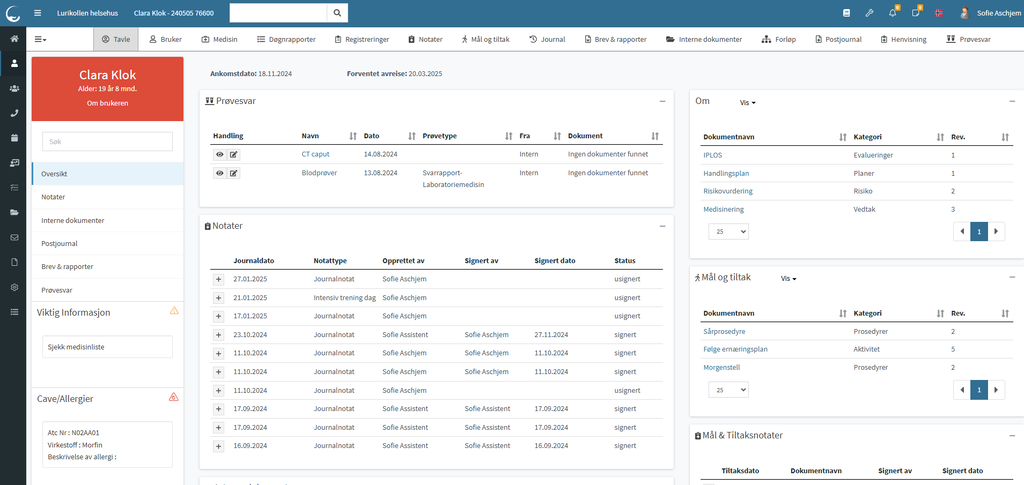1024x485 pixels.
Task: Click the edit icon for CT caput
Action: [234, 155]
